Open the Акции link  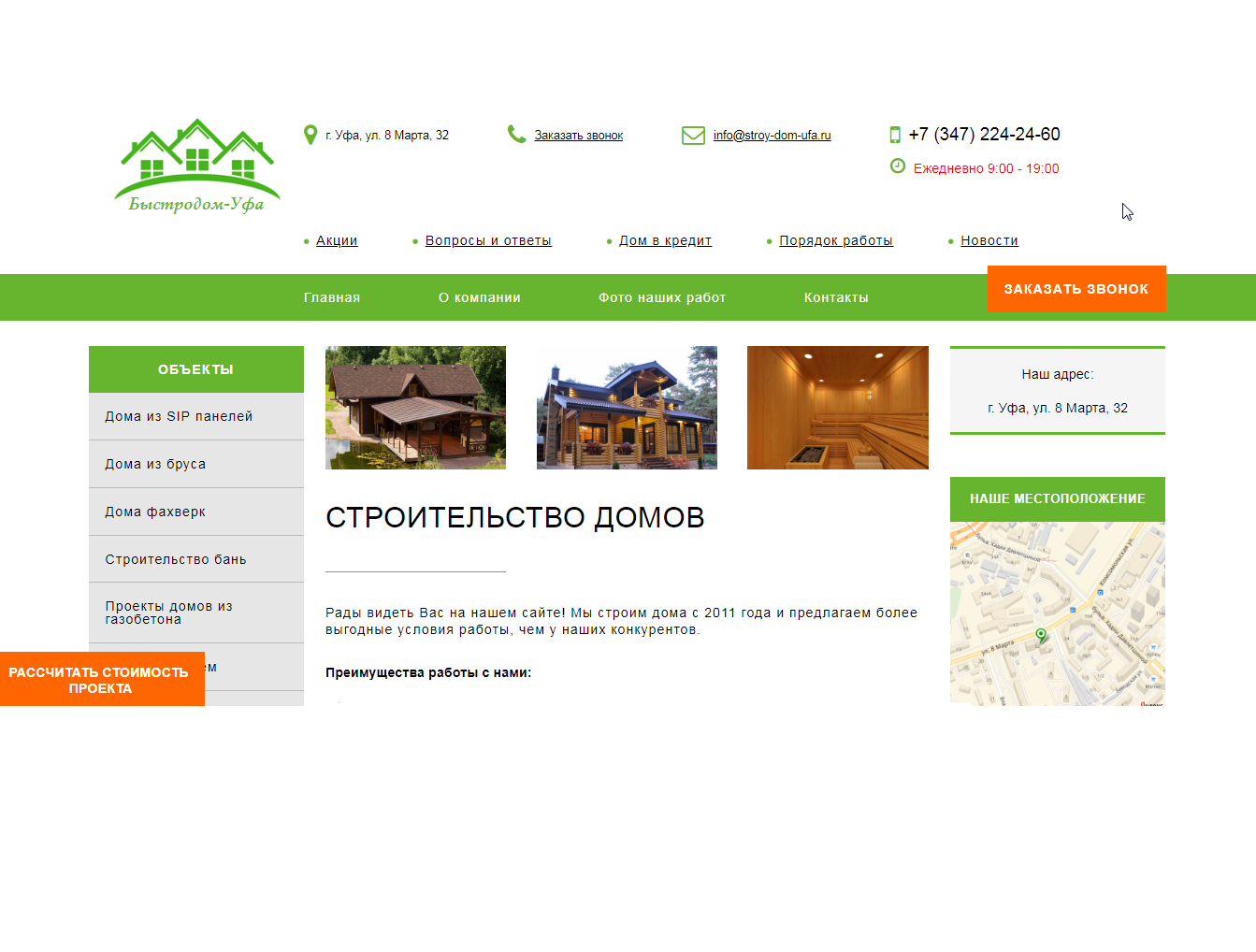click(x=337, y=240)
